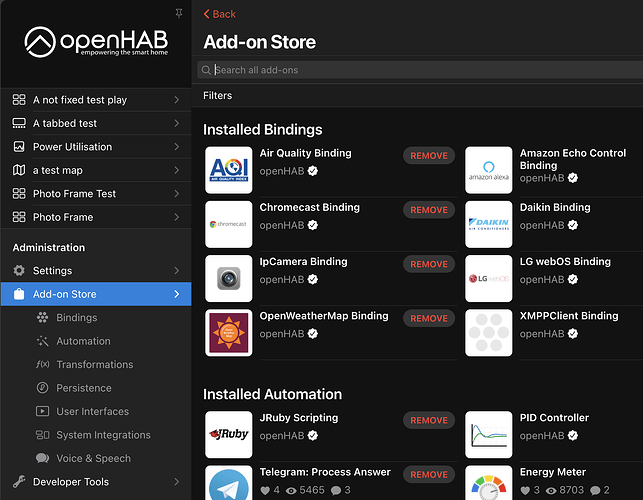Click the Telegram paper plane icon
The image size is (643, 500).
click(x=228, y=483)
